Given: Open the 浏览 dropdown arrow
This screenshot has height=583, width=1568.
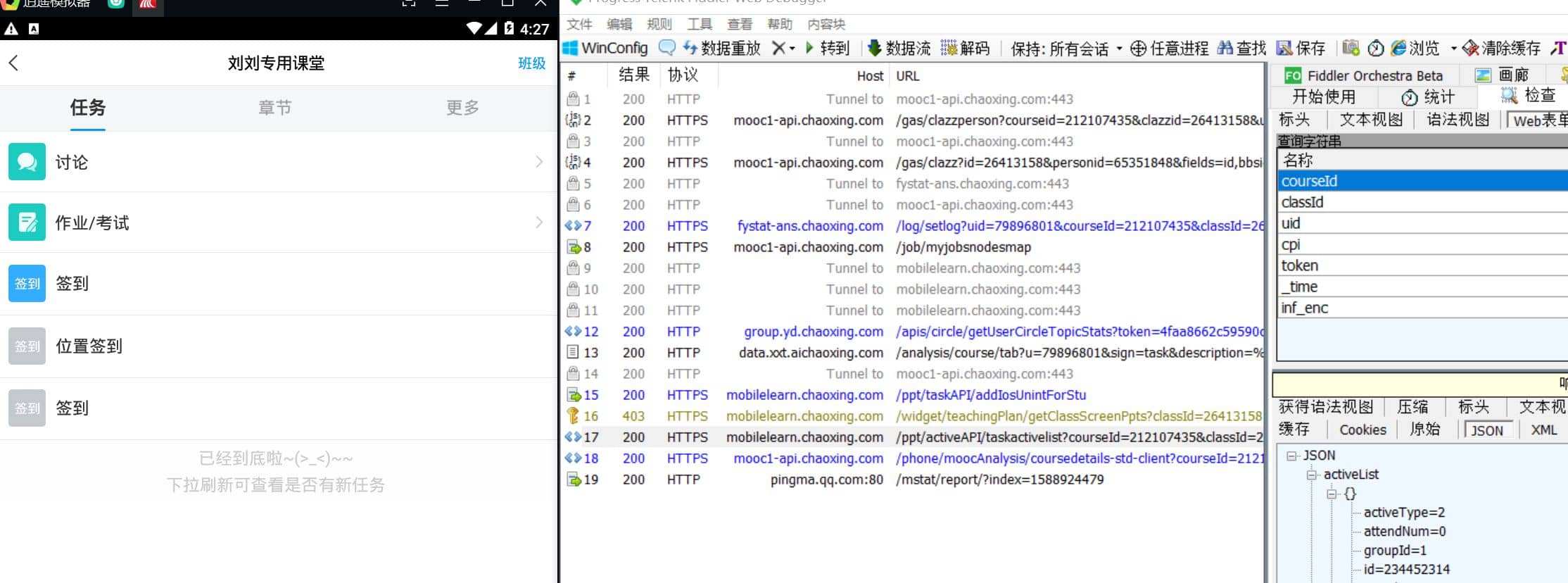Looking at the screenshot, I should pyautogui.click(x=1453, y=49).
